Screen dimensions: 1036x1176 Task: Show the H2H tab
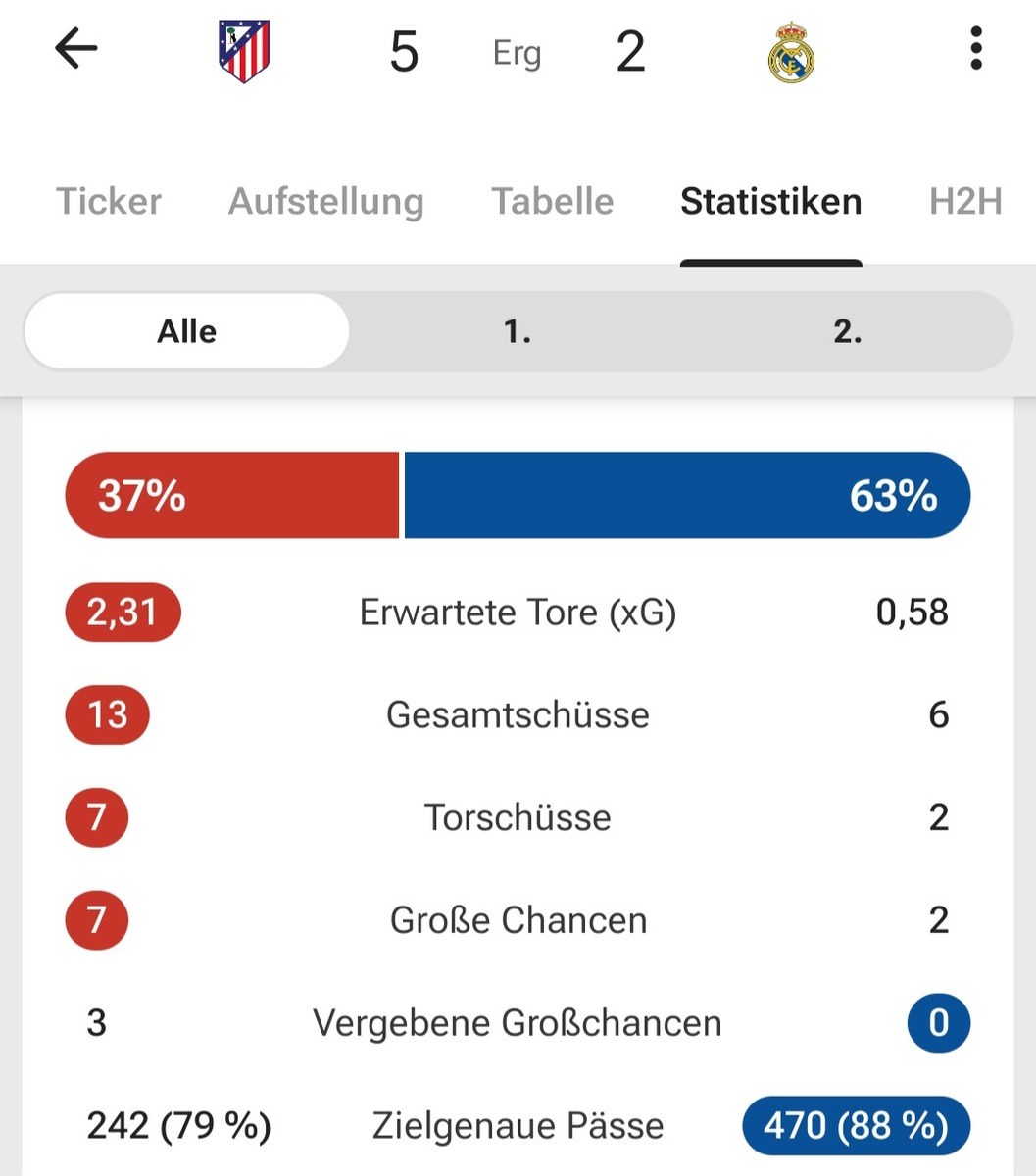click(x=965, y=202)
